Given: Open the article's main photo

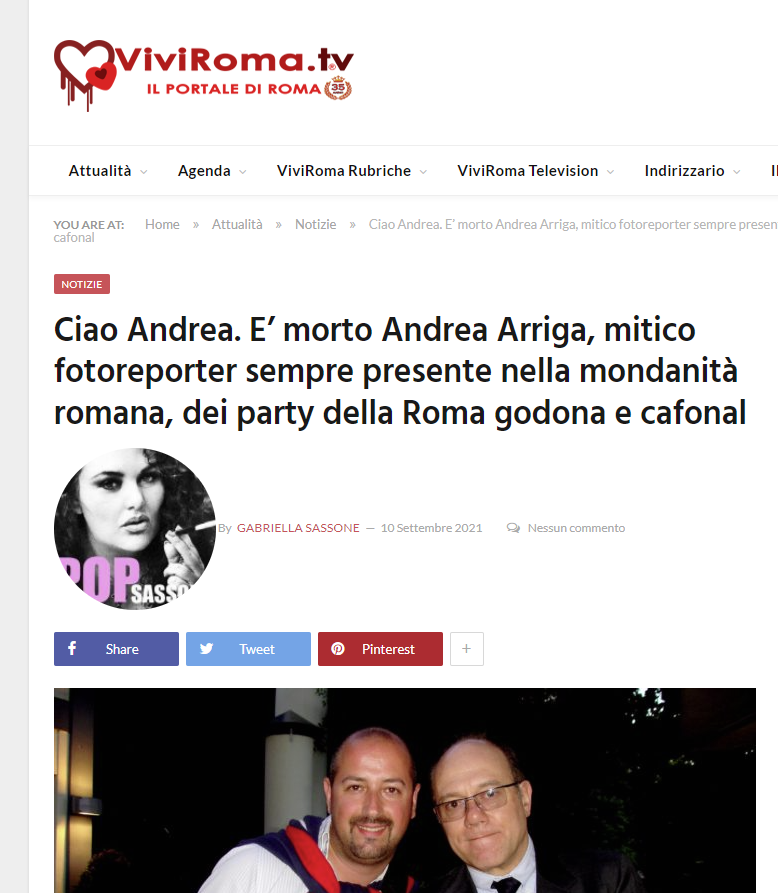Looking at the screenshot, I should [x=405, y=790].
